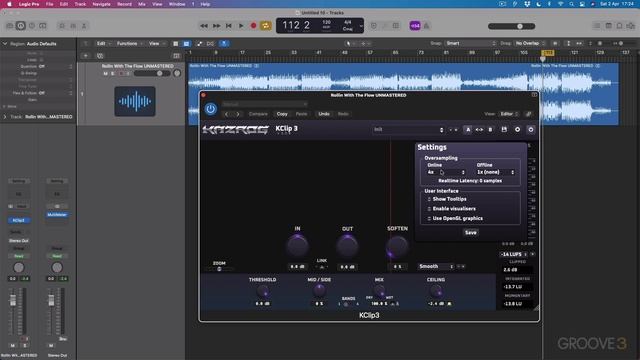Go to beginning with transport button

coord(229,26)
